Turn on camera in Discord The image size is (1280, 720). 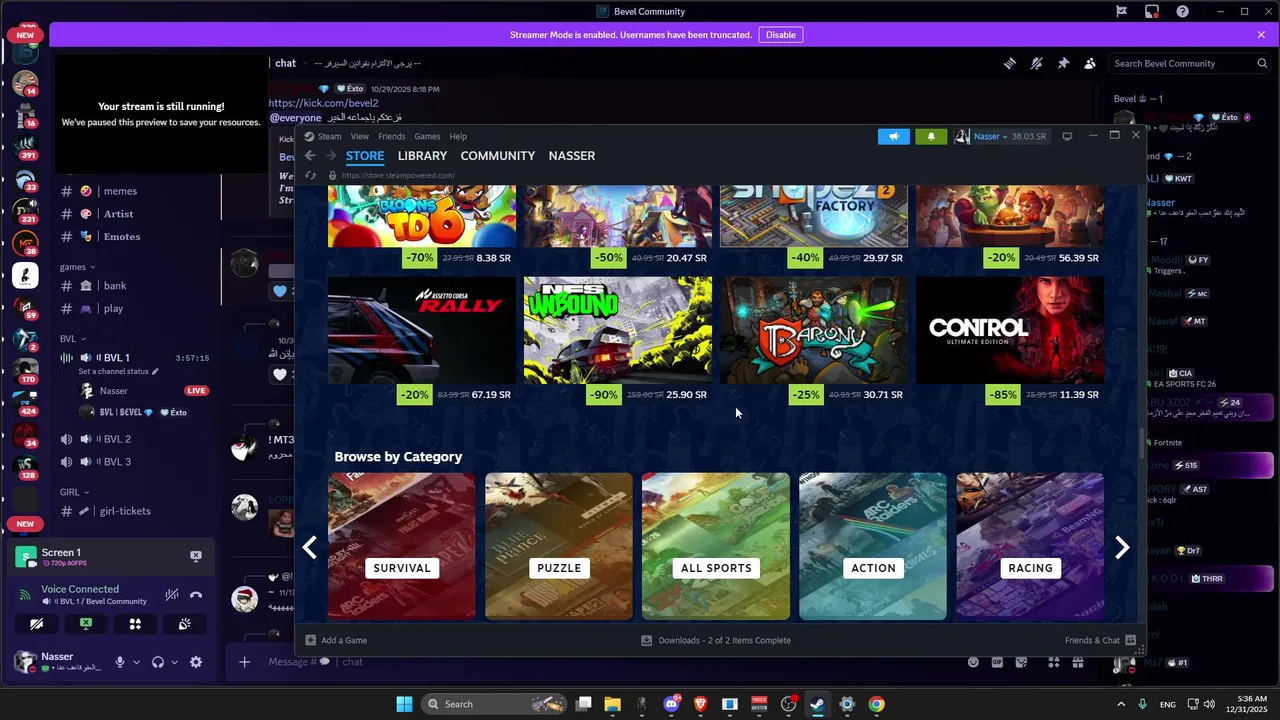tap(37, 624)
